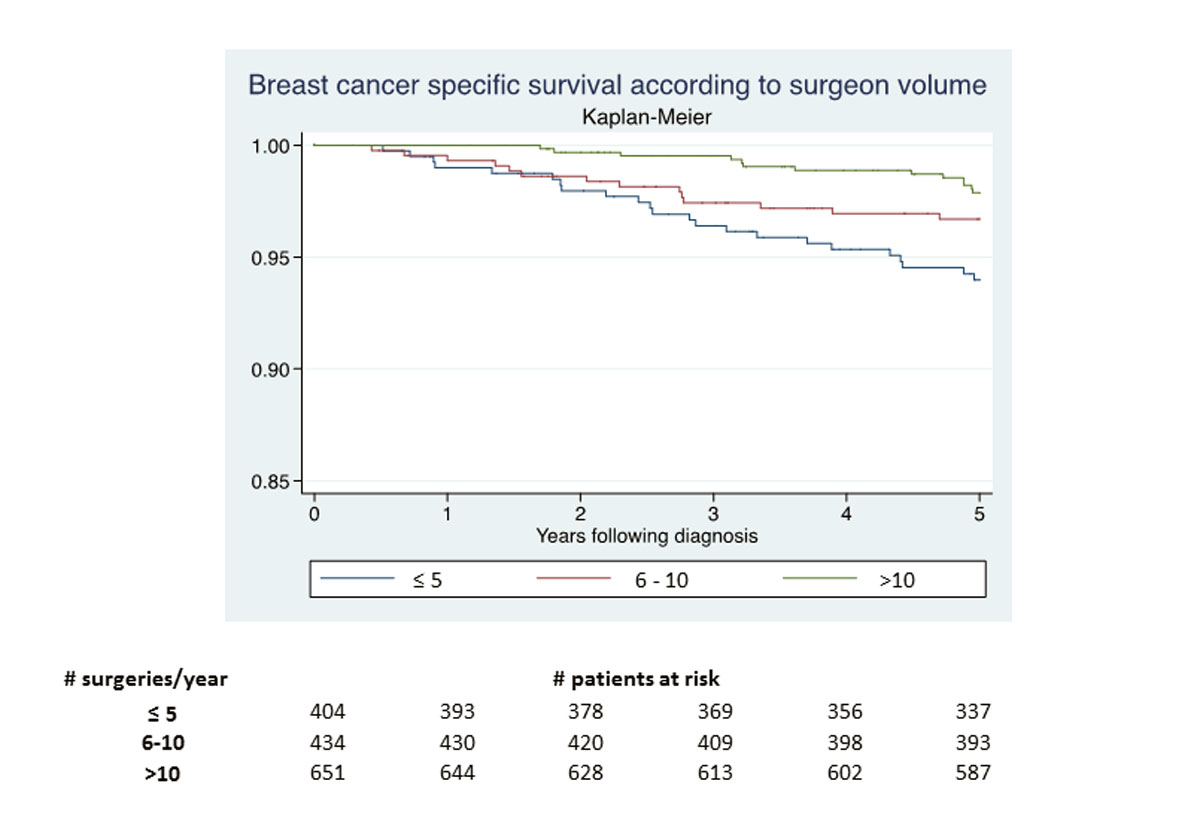Click the blue legend line for ≤ 5

(x=357, y=578)
